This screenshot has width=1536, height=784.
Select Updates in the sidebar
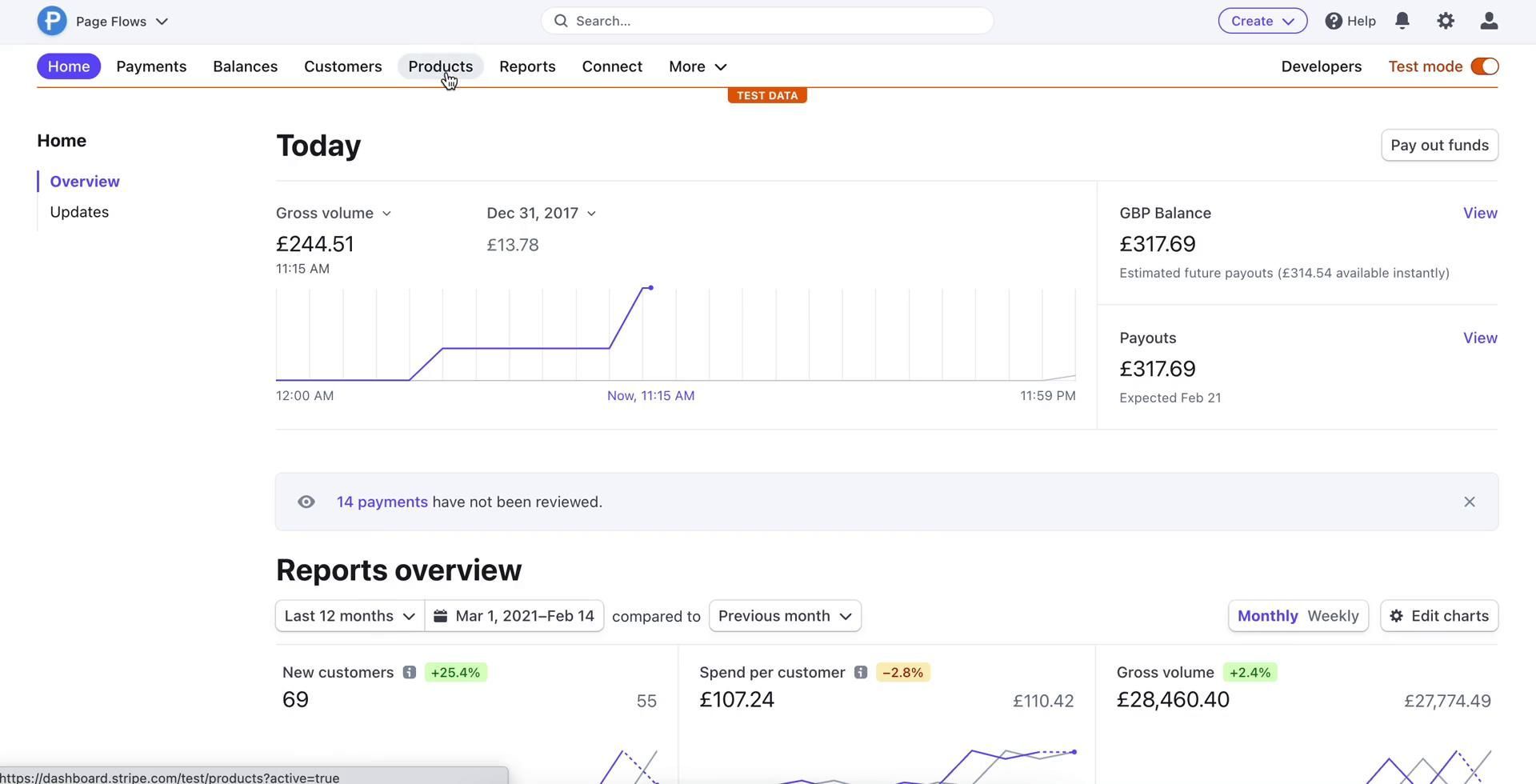click(x=79, y=212)
